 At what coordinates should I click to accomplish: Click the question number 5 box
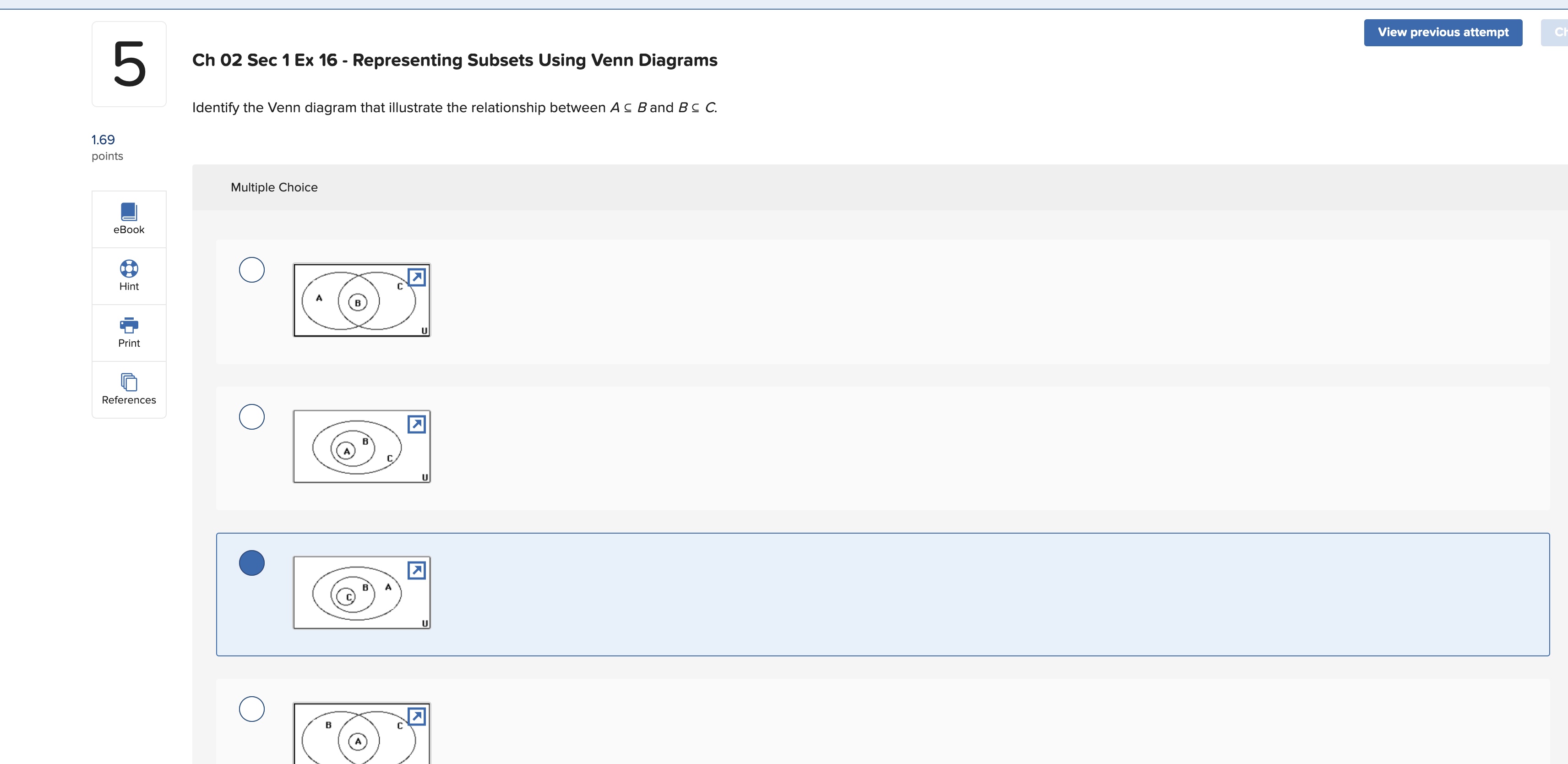click(128, 64)
